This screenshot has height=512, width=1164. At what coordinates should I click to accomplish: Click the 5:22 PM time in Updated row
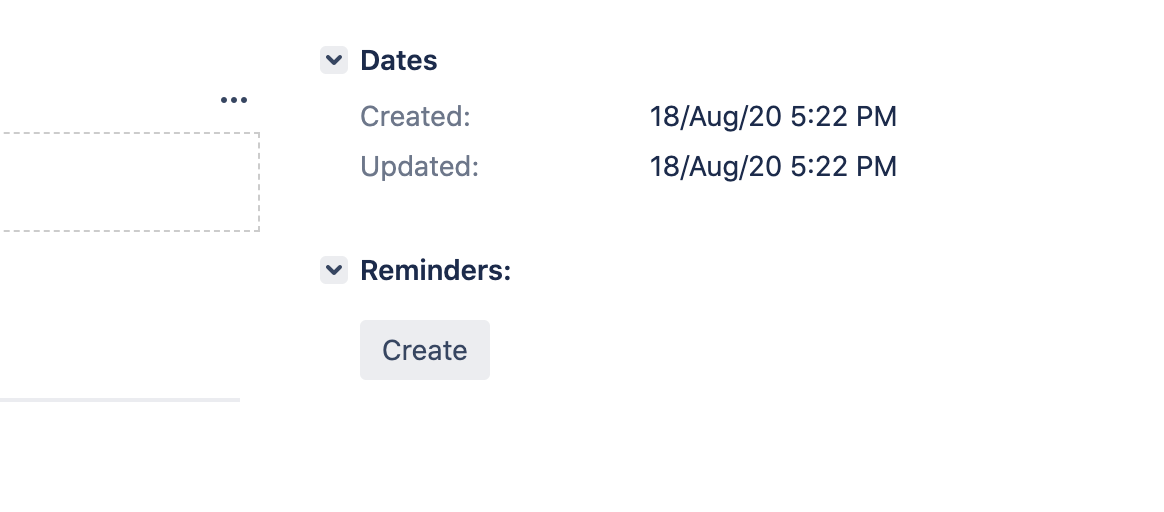pyautogui.click(x=843, y=167)
